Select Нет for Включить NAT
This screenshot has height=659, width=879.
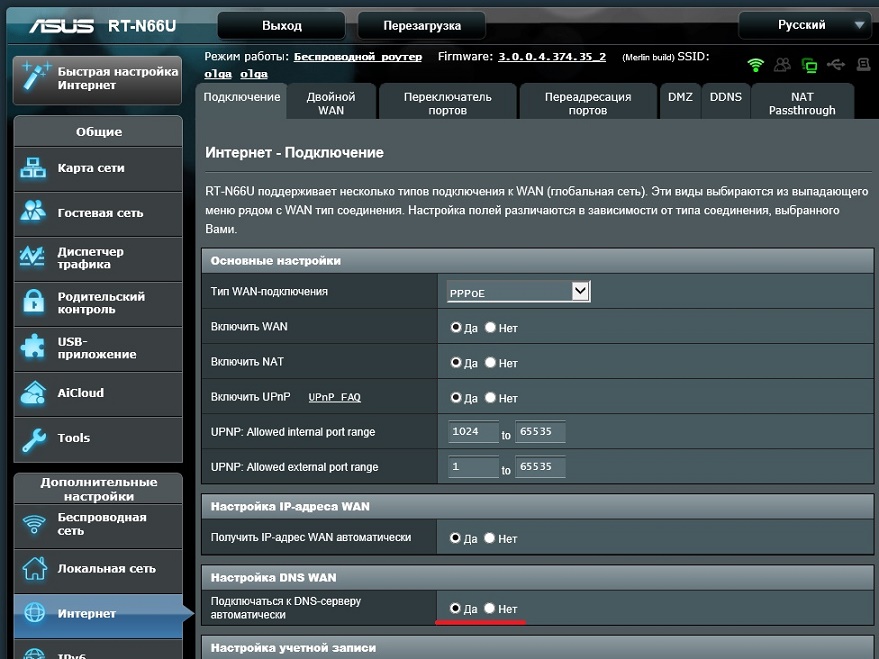[x=490, y=363]
